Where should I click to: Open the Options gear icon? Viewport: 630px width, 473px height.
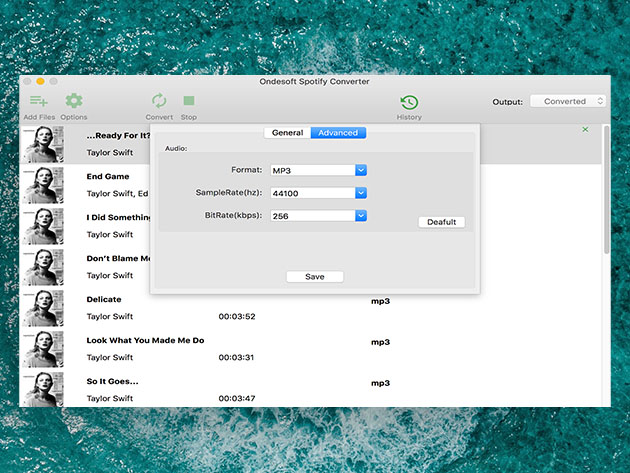(74, 100)
